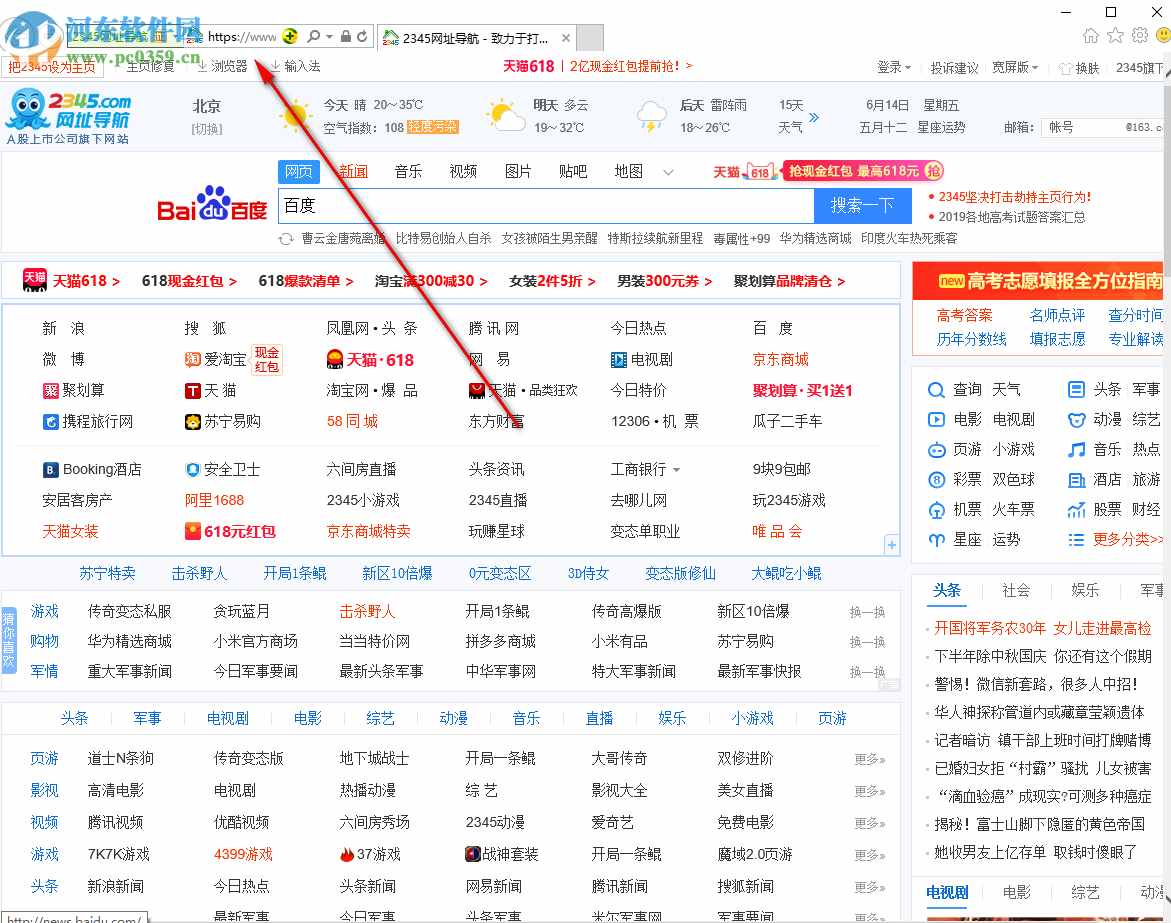Open the 登录 login dropdown
Screen dimensions: 1171x923
click(891, 67)
